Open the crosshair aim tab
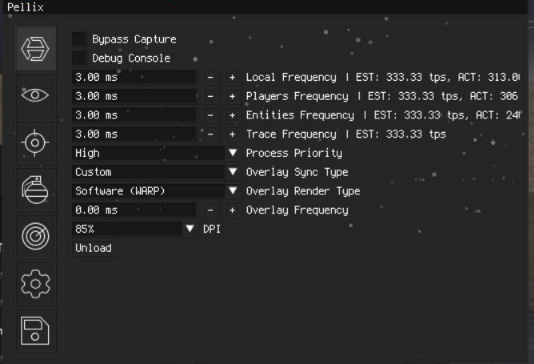This screenshot has width=534, height=364. (x=36, y=143)
